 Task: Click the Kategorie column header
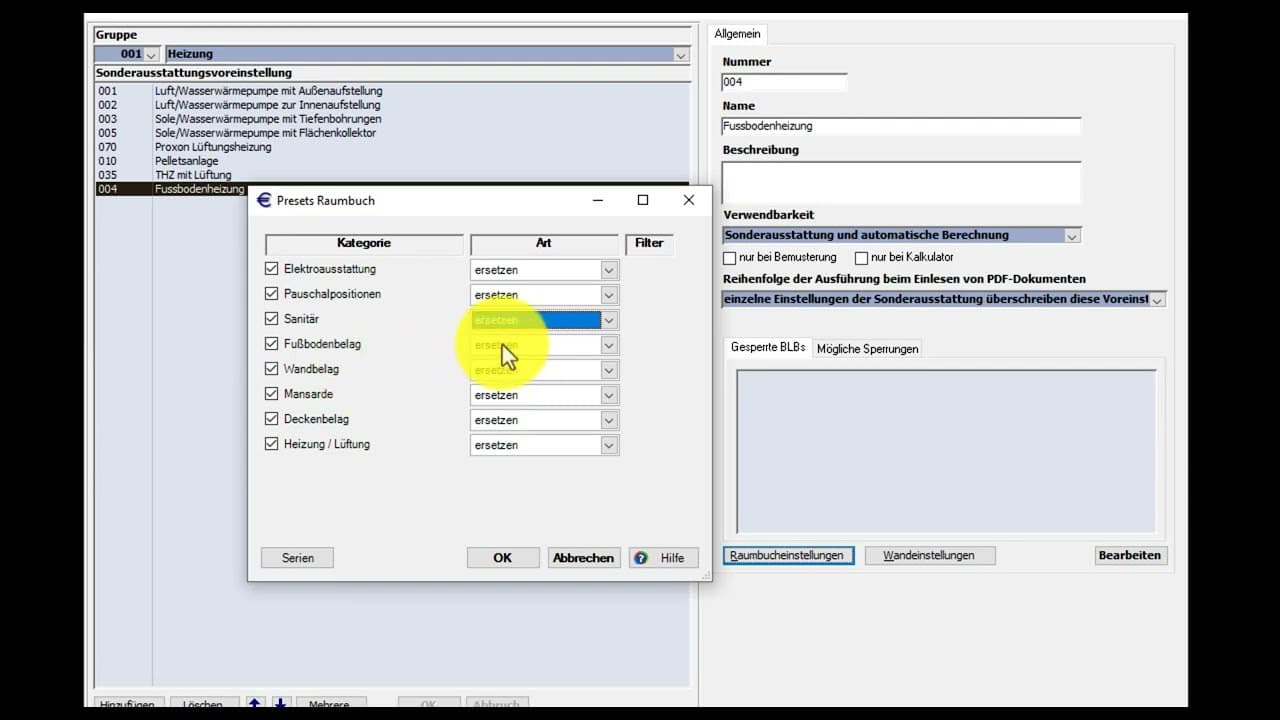pyautogui.click(x=364, y=243)
